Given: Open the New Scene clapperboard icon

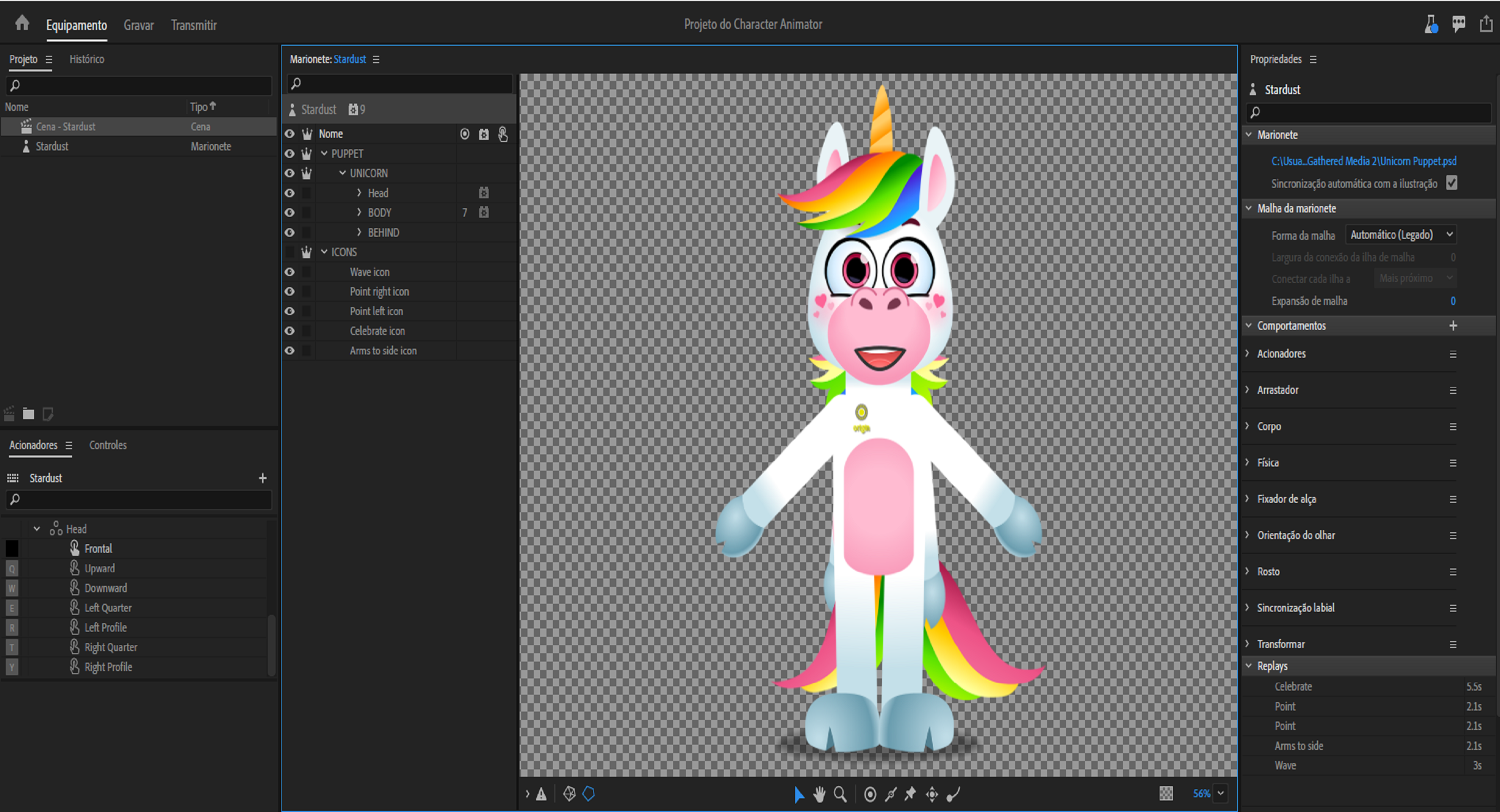Looking at the screenshot, I should (9, 414).
